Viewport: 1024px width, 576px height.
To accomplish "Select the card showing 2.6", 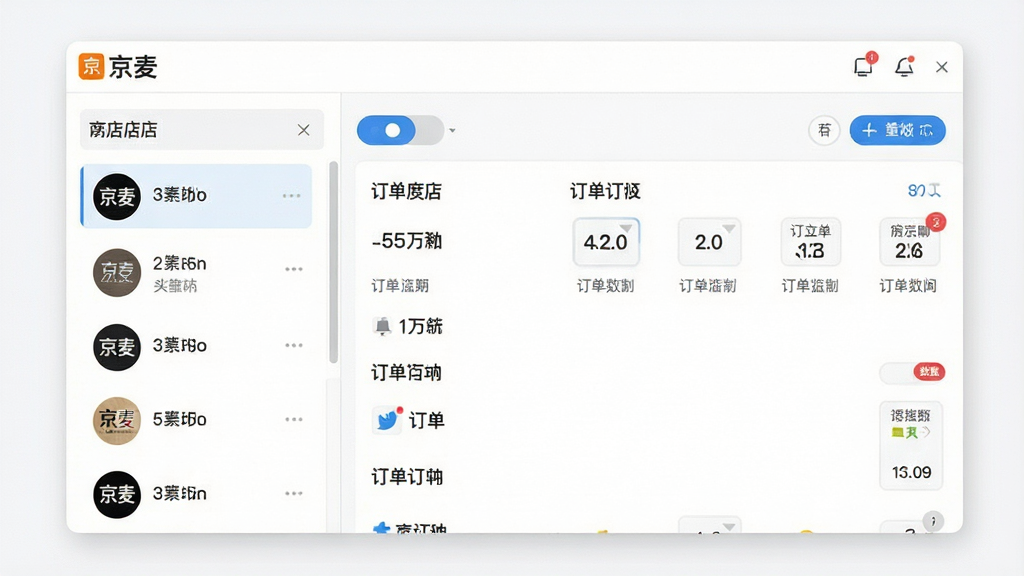I will [909, 242].
